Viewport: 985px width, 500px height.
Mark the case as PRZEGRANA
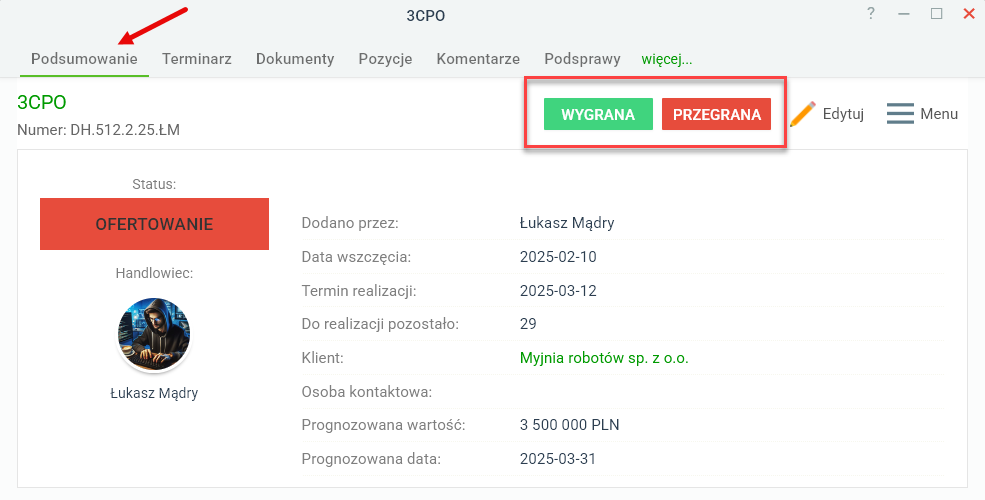716,114
